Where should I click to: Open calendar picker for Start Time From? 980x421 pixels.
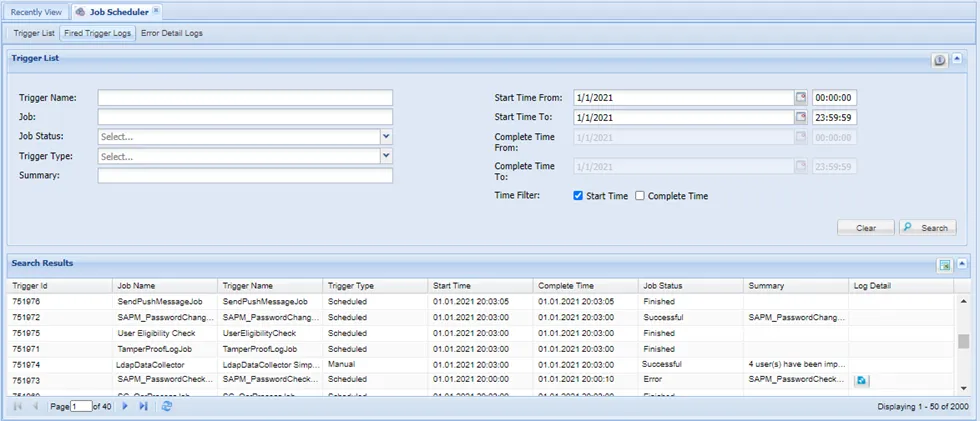tap(801, 97)
